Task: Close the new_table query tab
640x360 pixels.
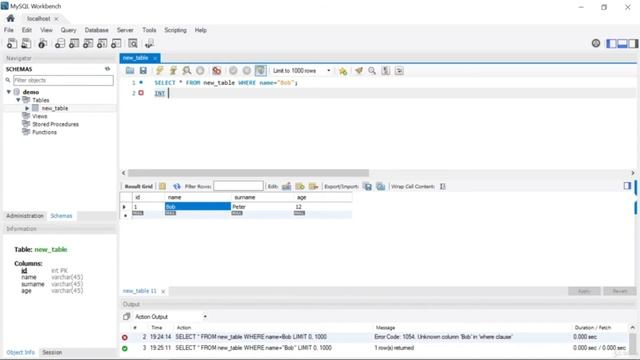Action: tap(155, 58)
